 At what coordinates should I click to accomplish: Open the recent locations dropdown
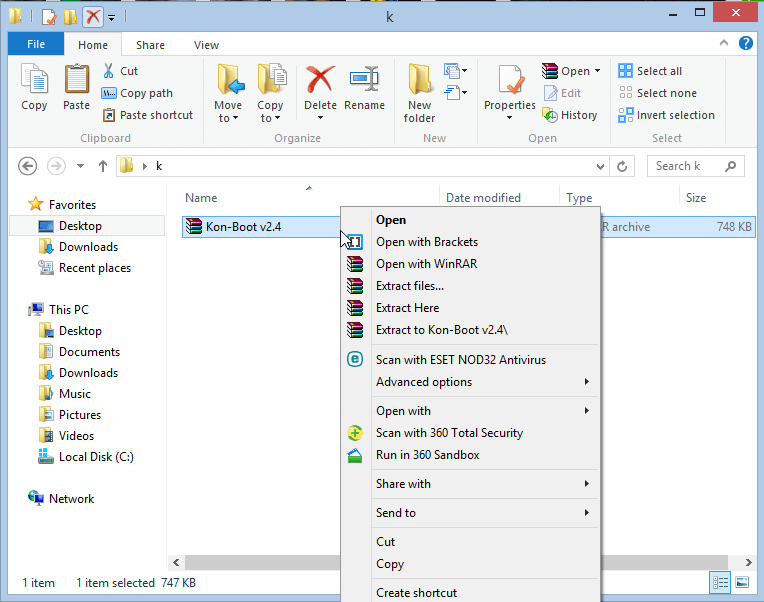coord(80,166)
